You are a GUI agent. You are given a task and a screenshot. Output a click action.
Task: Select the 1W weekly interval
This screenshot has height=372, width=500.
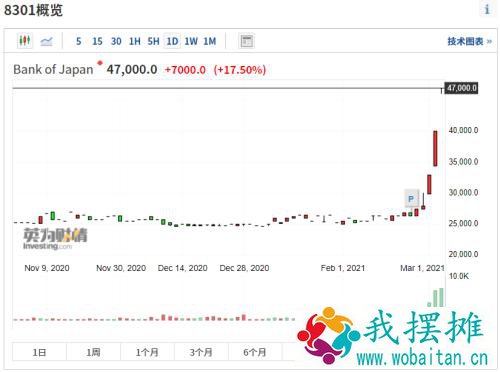191,41
